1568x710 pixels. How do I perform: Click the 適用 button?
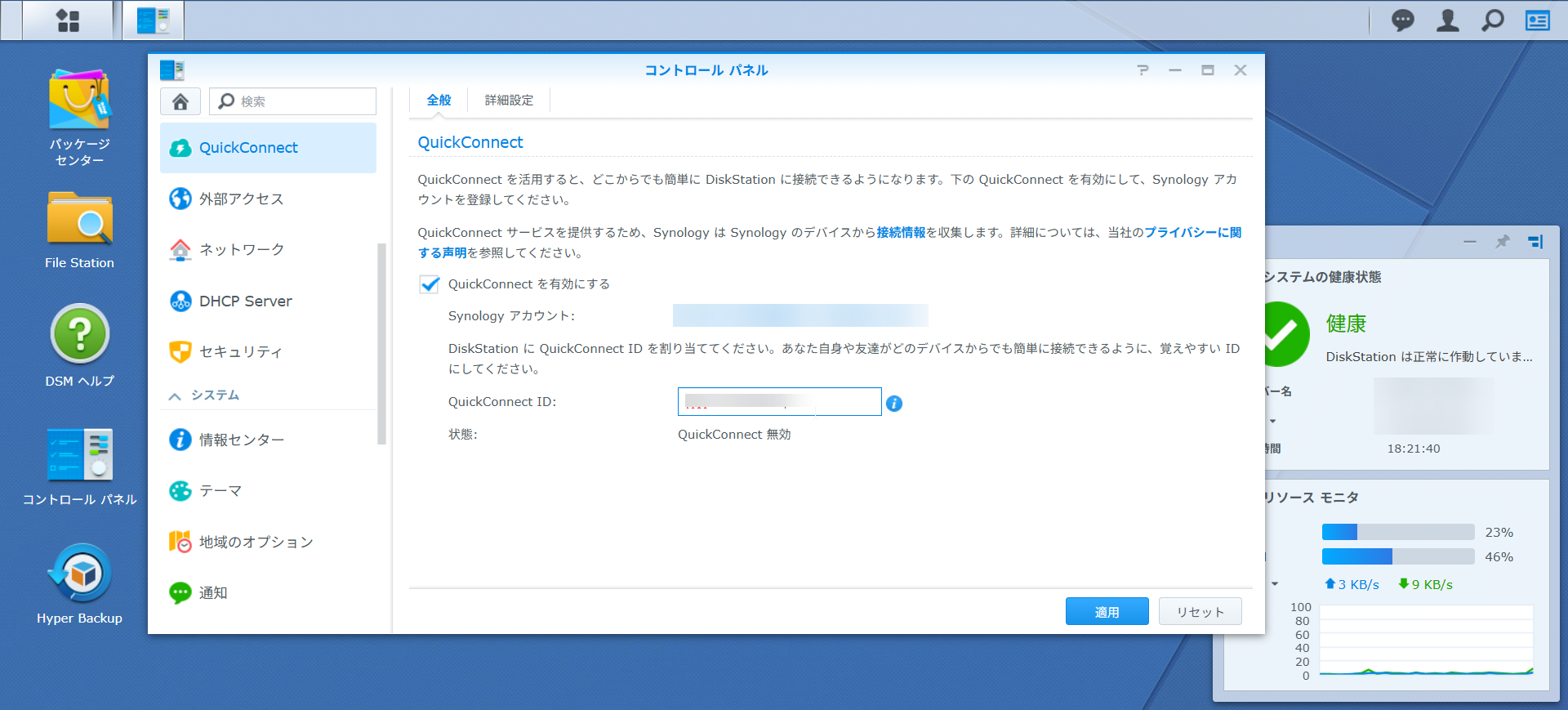coord(1107,612)
